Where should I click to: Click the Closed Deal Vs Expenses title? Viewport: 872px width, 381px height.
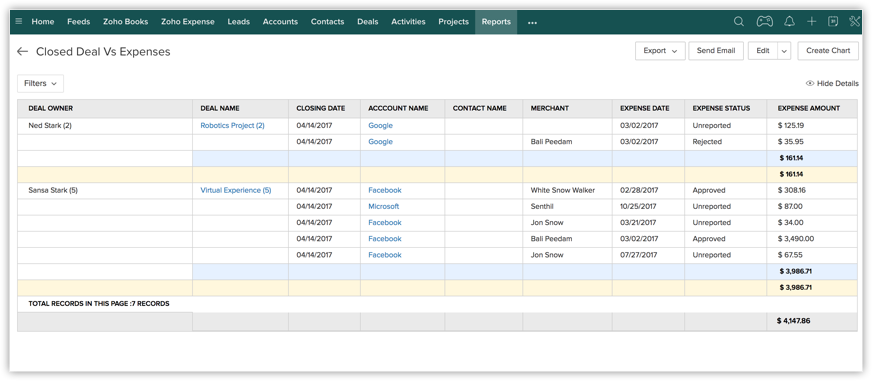pyautogui.click(x=103, y=52)
